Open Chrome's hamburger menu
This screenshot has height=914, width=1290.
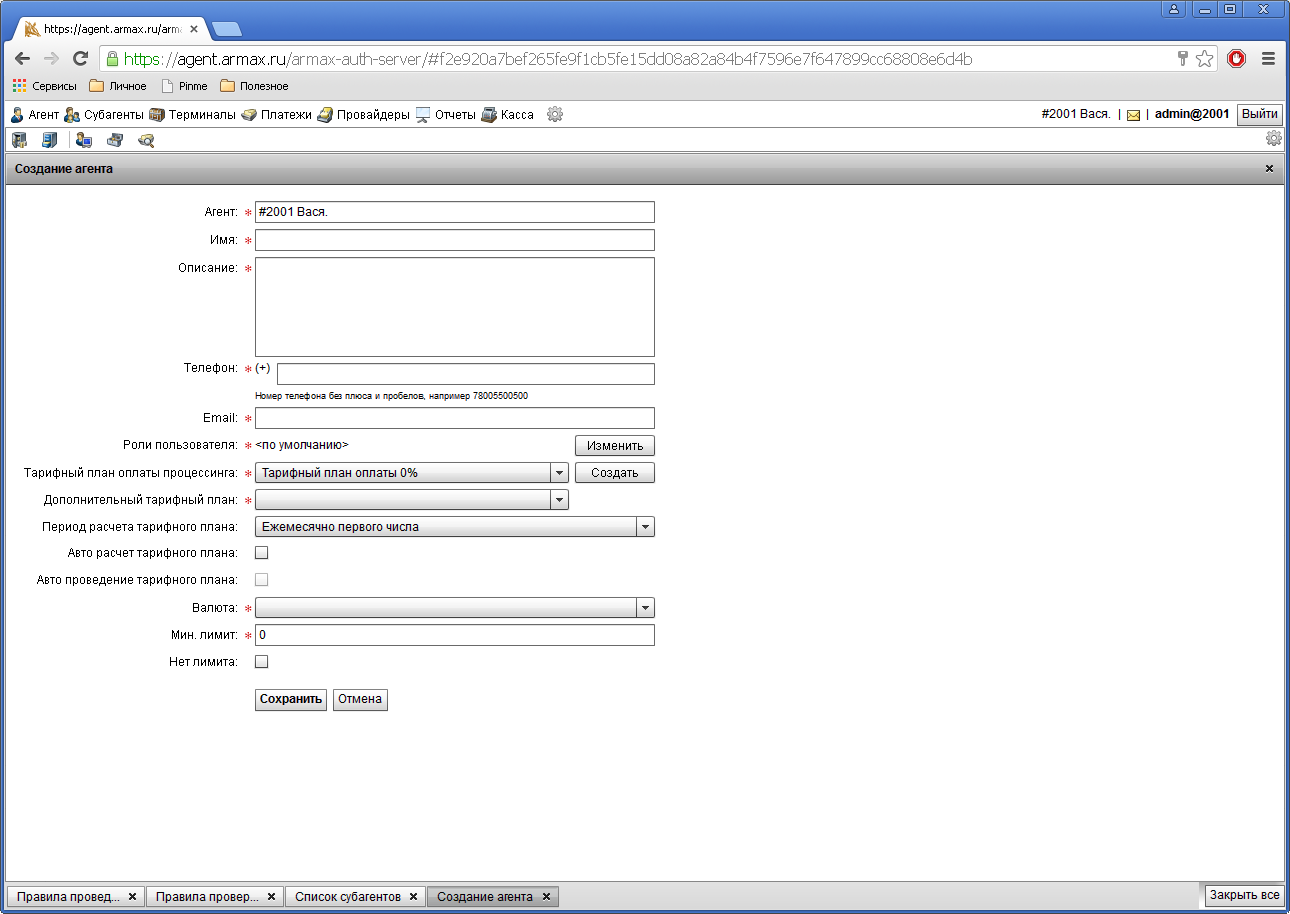tap(1268, 59)
